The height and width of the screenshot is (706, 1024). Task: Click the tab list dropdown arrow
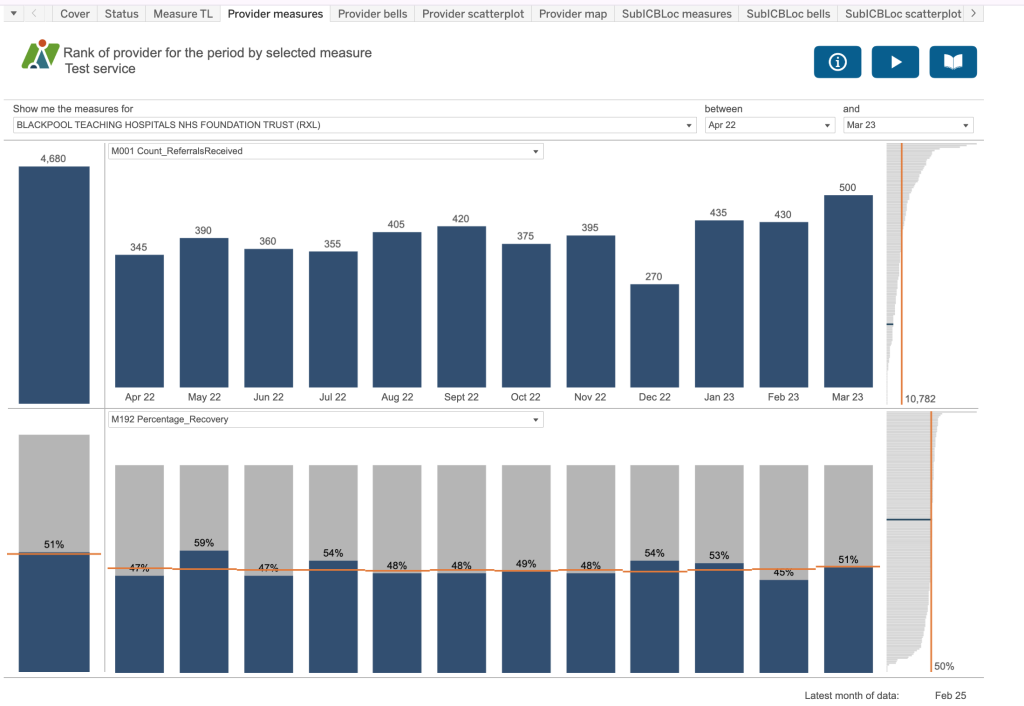(13, 14)
